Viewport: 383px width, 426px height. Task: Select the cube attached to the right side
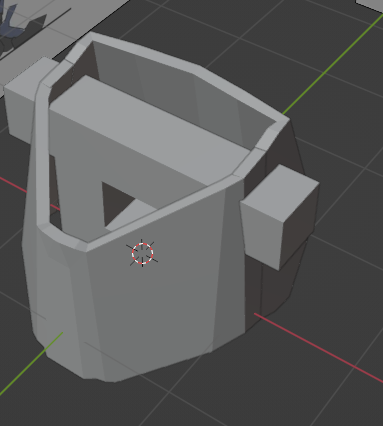point(280,217)
